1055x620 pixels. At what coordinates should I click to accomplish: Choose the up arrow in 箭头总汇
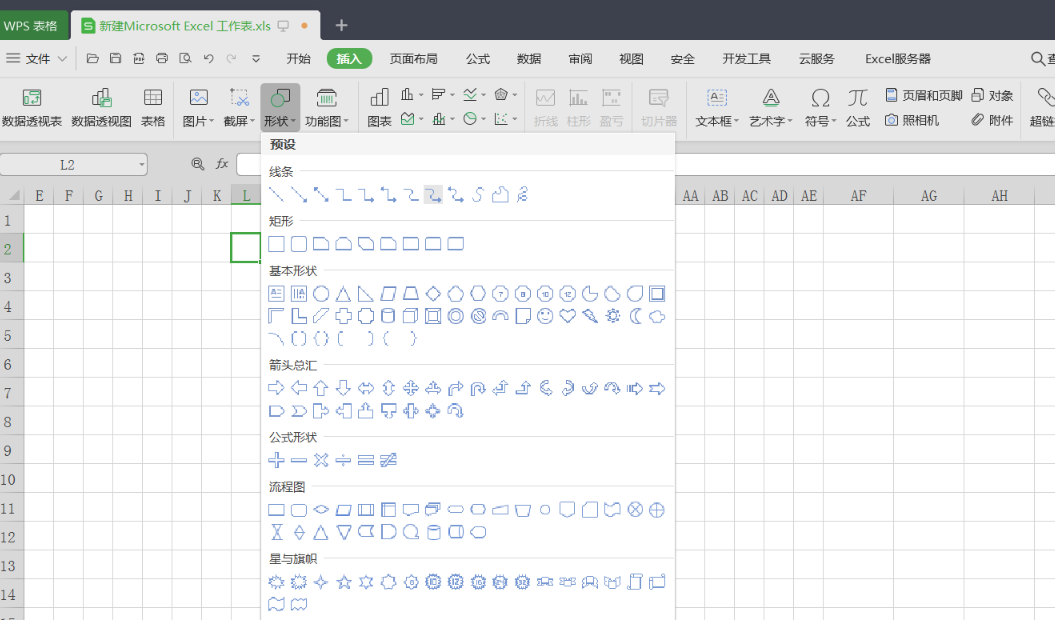point(321,388)
